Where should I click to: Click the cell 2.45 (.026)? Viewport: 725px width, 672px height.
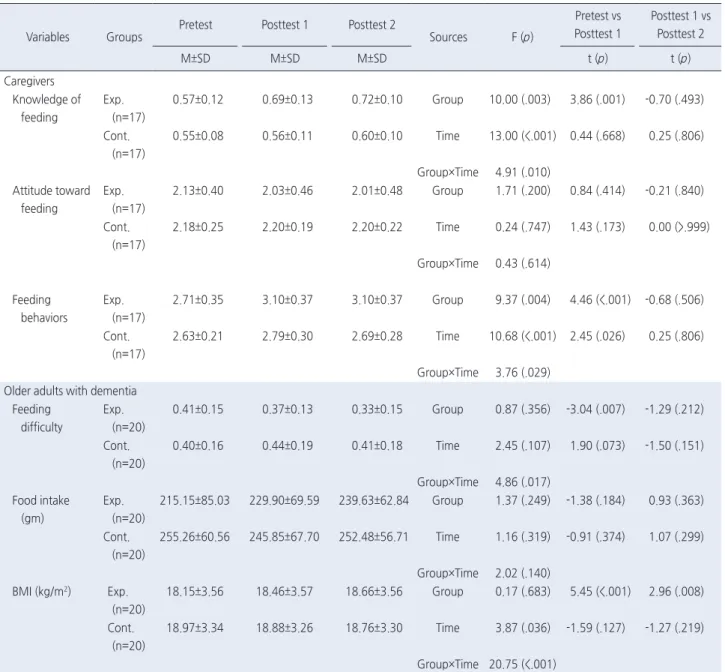[597, 336]
